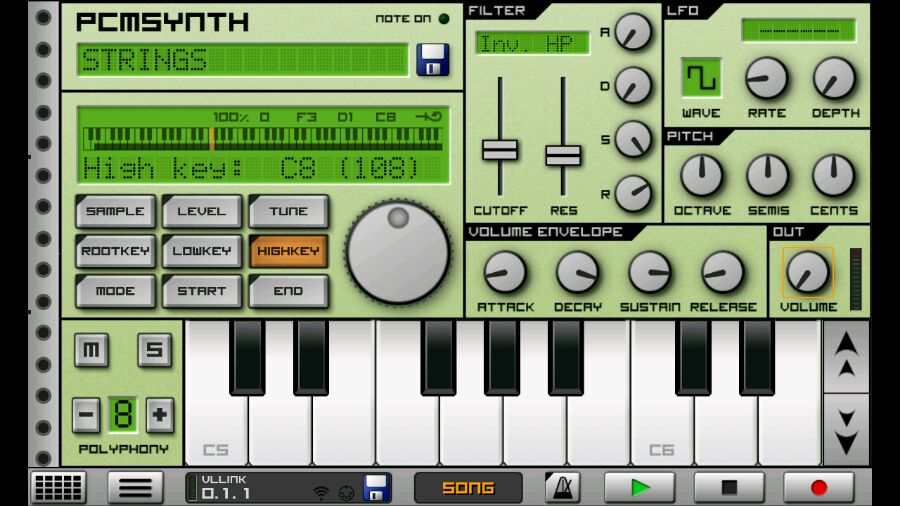This screenshot has height=506, width=900.
Task: Click the filter envelope A knob
Action: pos(633,32)
